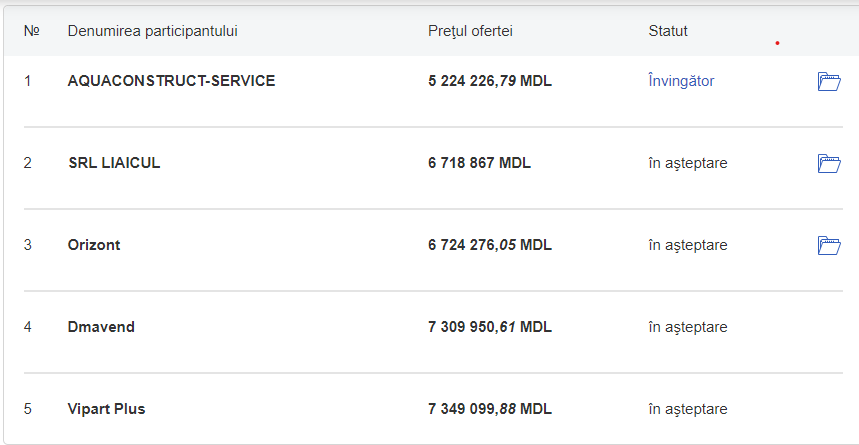
Task: Click the Dmavend participant name
Action: pyautogui.click(x=101, y=327)
